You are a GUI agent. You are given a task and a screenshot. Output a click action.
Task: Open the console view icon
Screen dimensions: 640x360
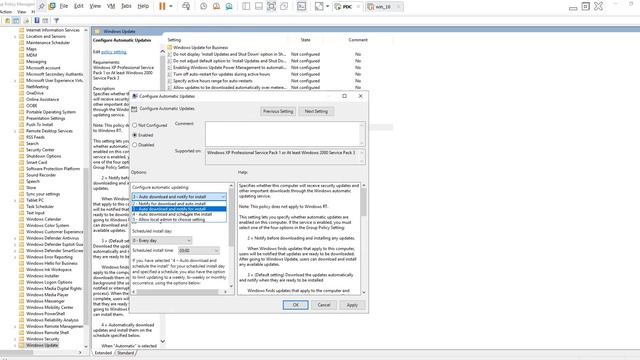click(x=302, y=6)
